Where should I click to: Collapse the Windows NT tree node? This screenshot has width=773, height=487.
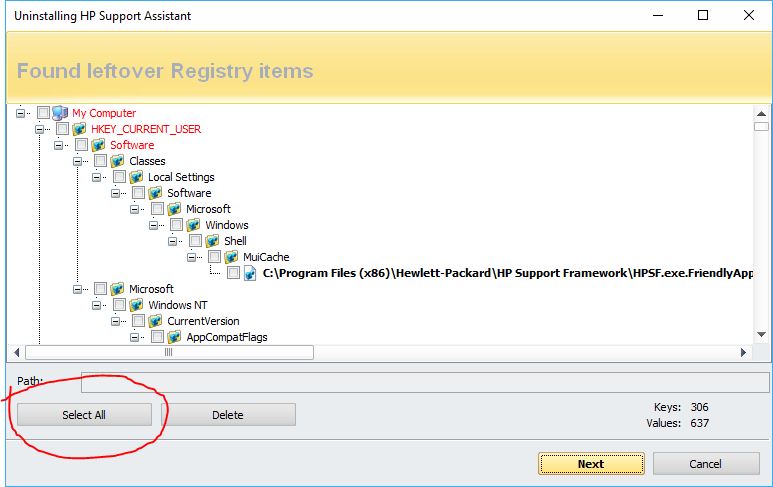point(97,305)
